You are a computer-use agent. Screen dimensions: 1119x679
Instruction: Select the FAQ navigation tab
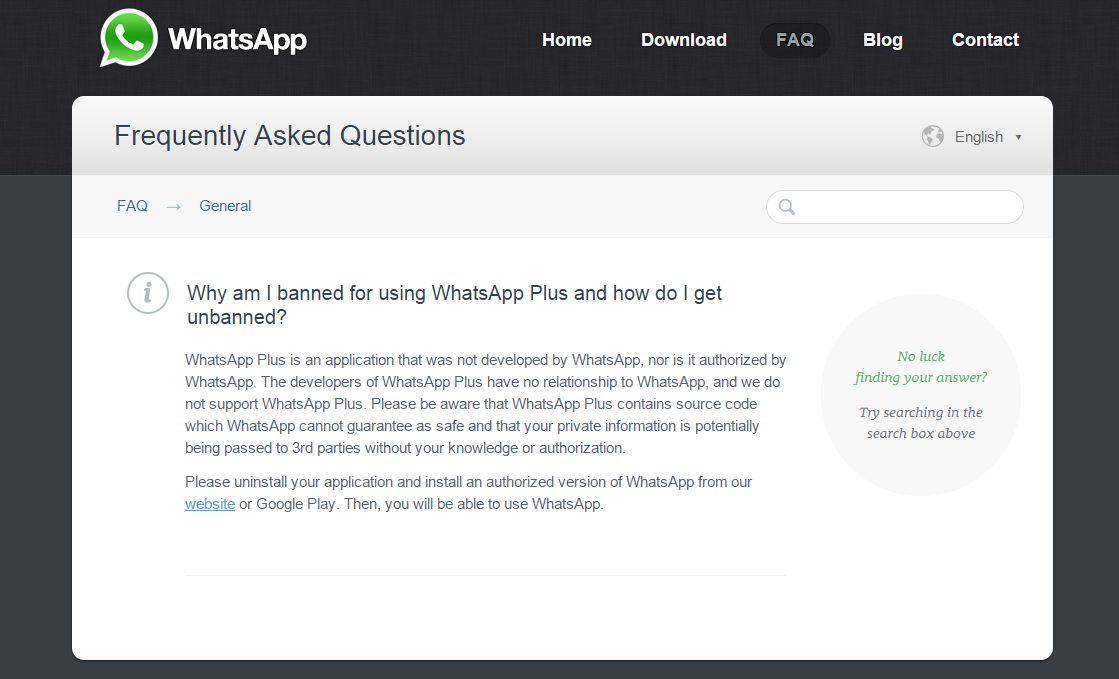pos(795,40)
